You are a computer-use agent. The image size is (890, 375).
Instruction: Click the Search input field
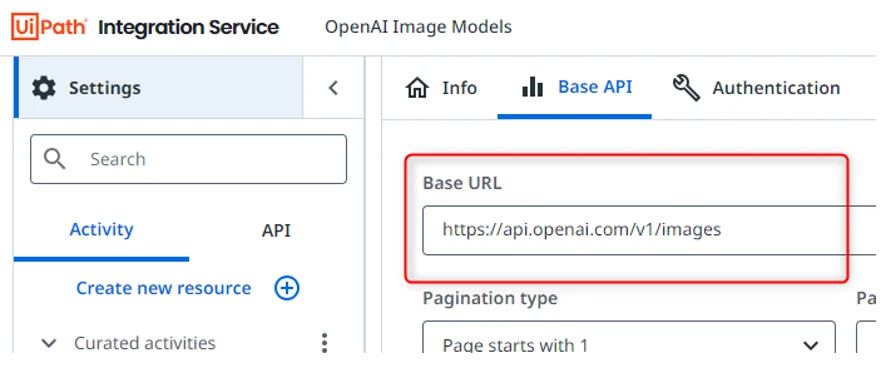click(188, 159)
